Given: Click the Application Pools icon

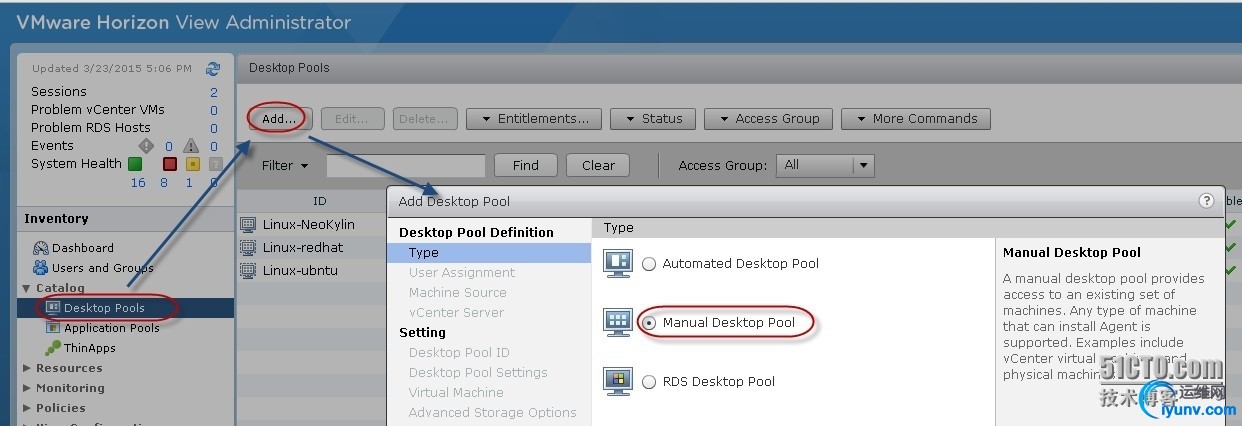Looking at the screenshot, I should click(x=54, y=328).
